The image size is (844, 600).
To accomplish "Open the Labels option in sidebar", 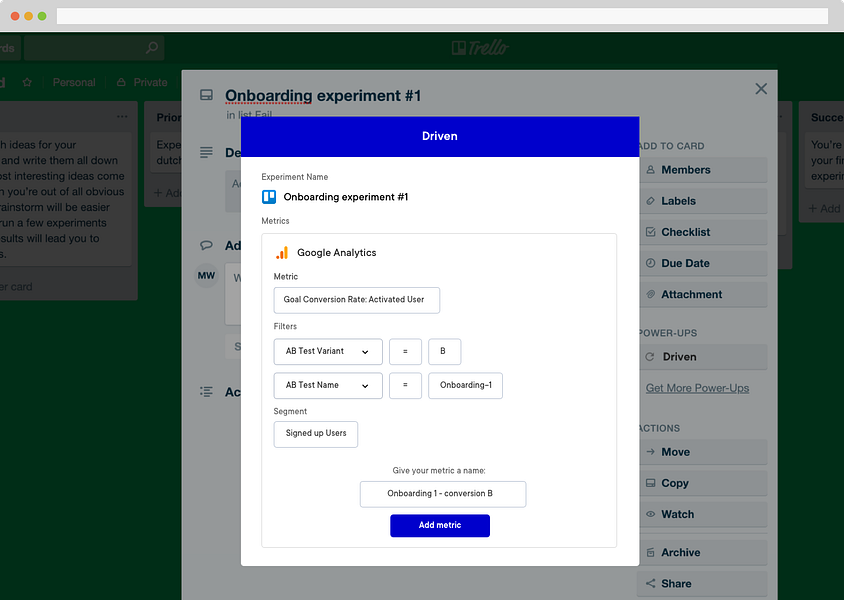I will (x=702, y=201).
